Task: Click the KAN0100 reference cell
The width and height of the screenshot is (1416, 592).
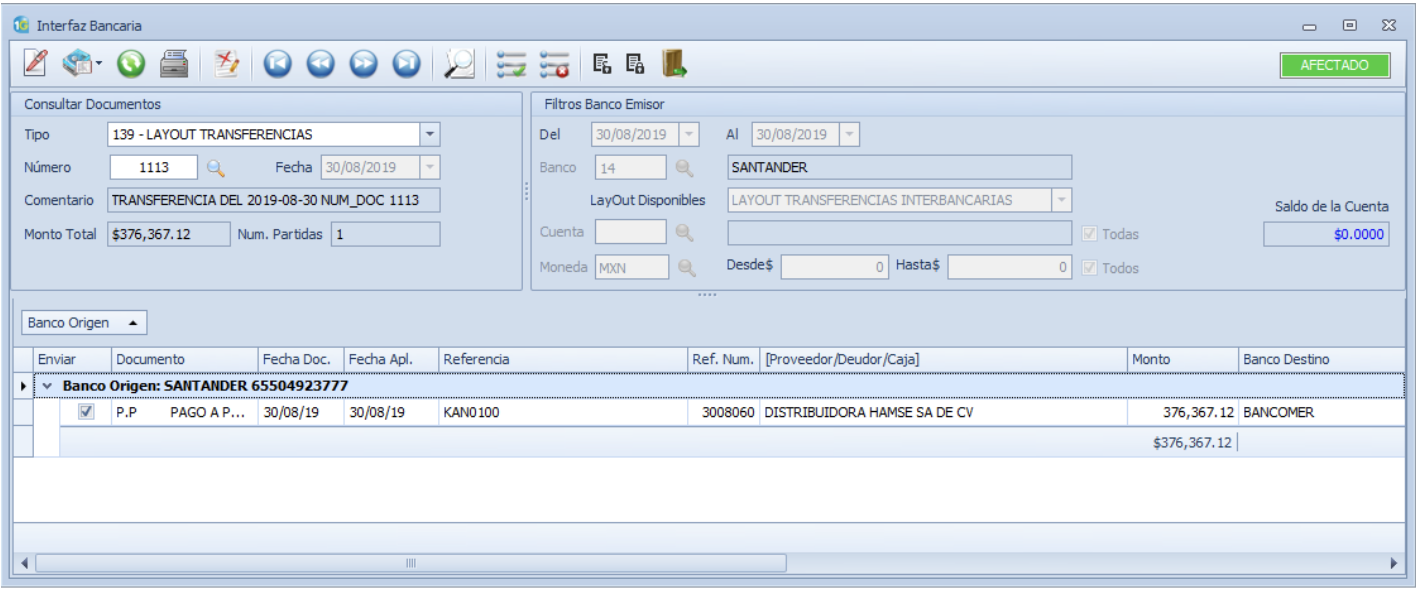Action: 562,412
